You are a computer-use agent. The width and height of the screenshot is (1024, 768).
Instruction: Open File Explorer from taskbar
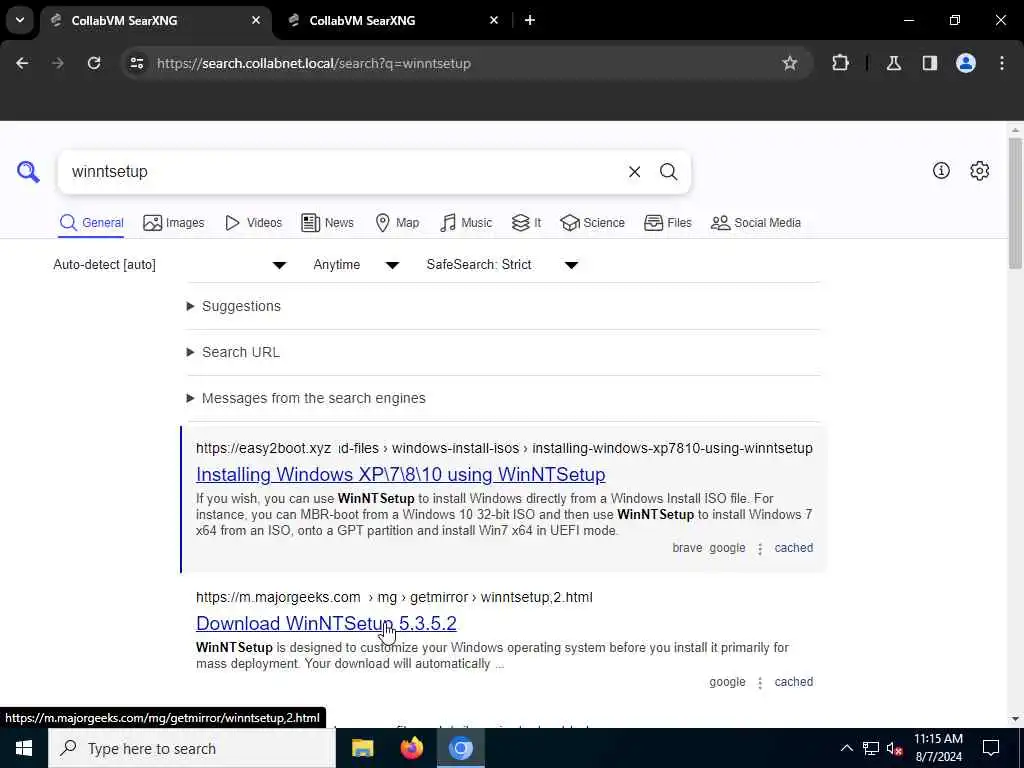pos(362,748)
